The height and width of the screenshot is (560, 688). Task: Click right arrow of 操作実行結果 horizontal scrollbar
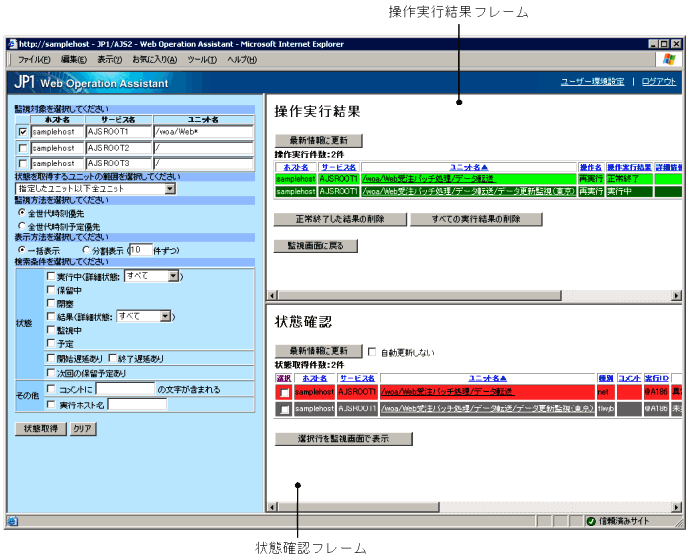click(x=677, y=296)
